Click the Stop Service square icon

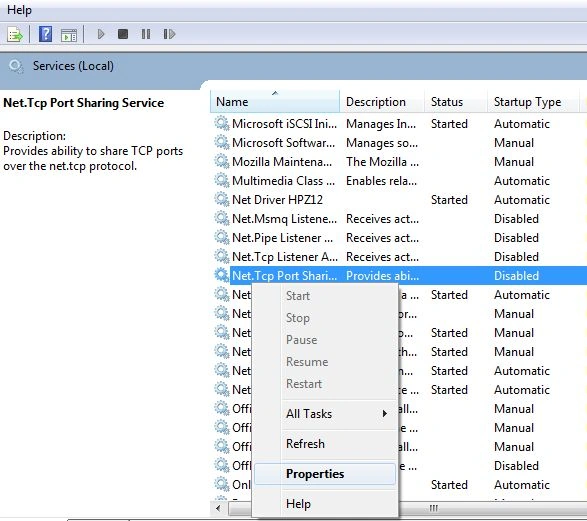click(123, 34)
